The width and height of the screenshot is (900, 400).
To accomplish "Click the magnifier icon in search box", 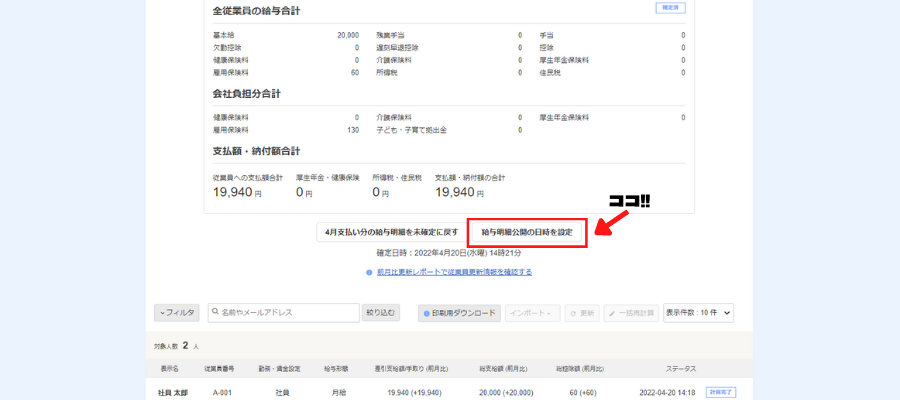I will 215,313.
